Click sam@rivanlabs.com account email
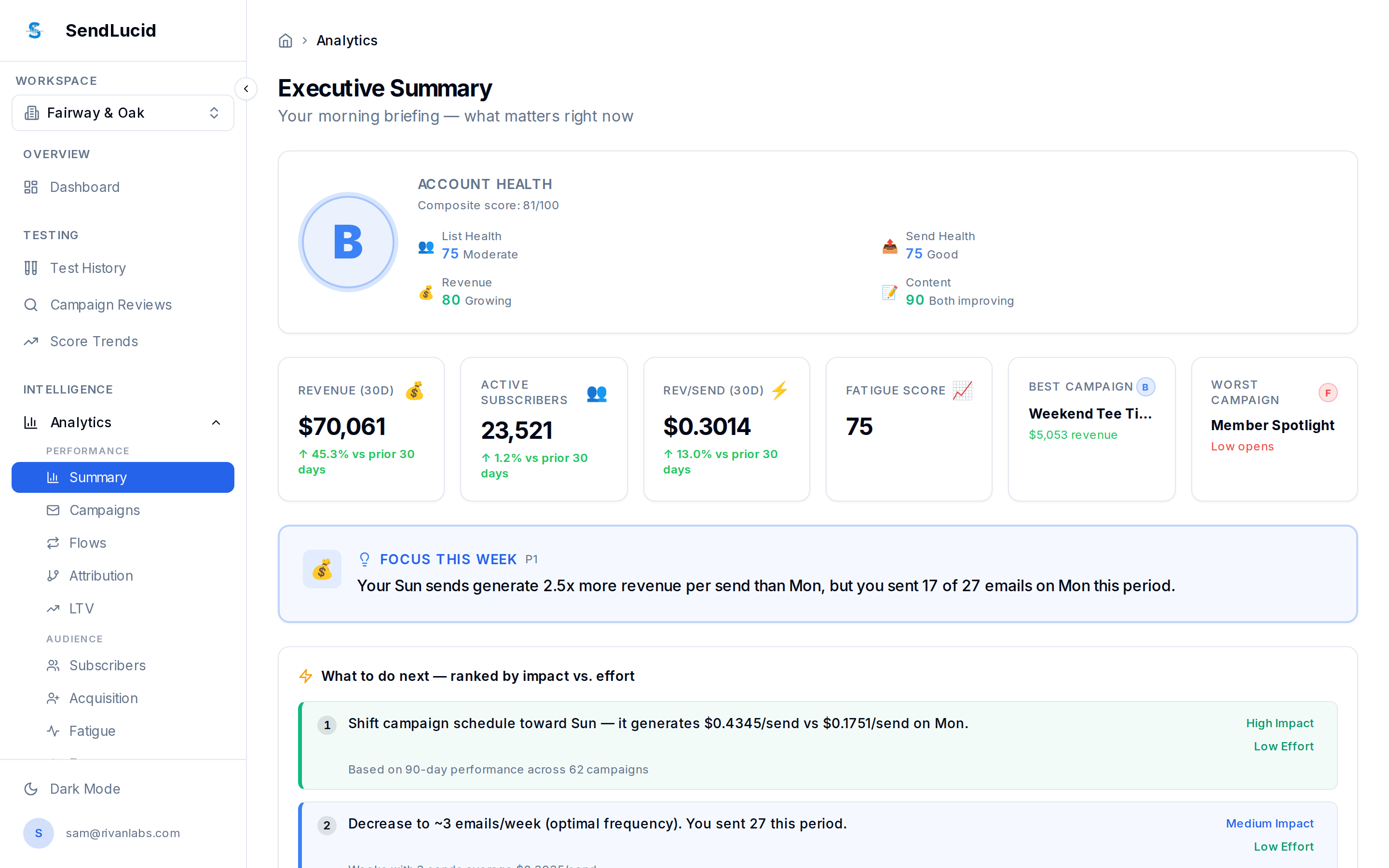The height and width of the screenshot is (868, 1389). click(123, 833)
